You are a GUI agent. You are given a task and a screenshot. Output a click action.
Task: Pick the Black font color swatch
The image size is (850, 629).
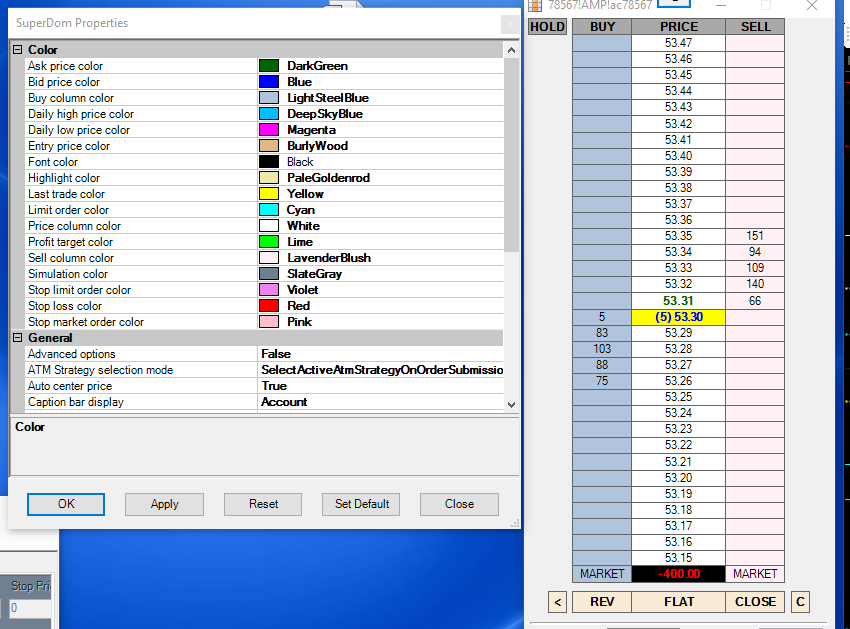tap(269, 162)
